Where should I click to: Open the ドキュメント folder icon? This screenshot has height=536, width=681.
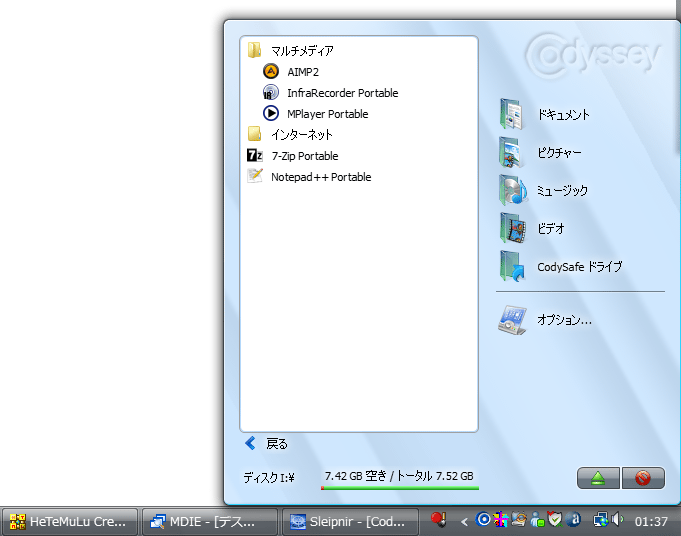coord(512,114)
